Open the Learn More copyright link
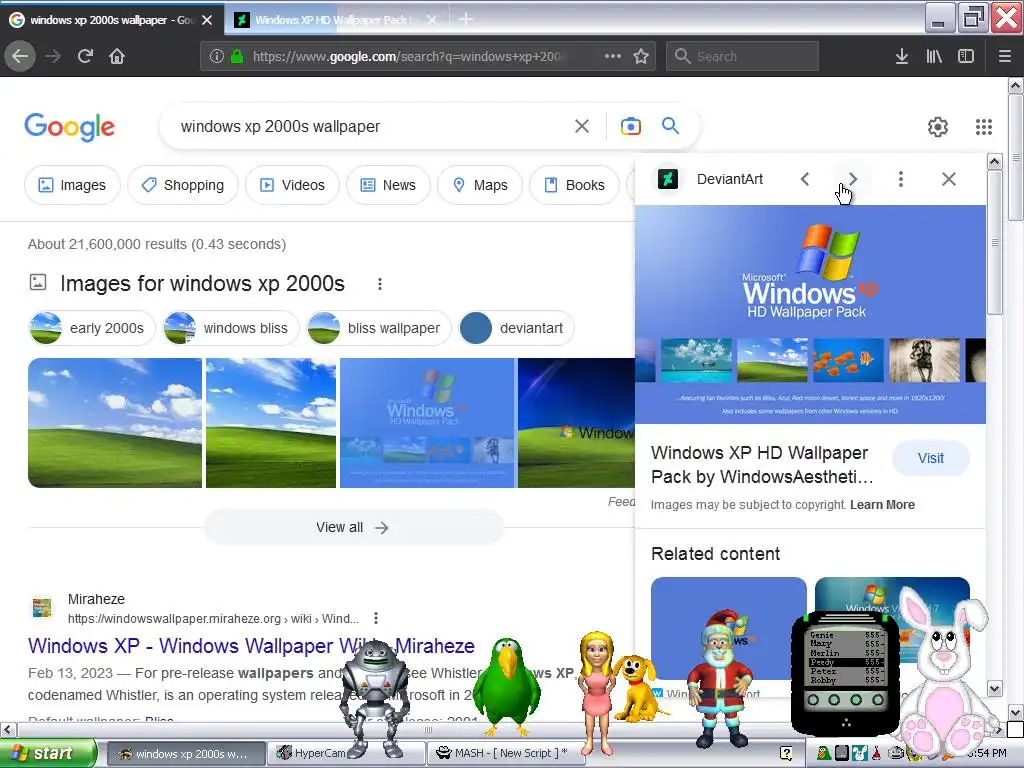This screenshot has height=768, width=1024. [x=882, y=505]
